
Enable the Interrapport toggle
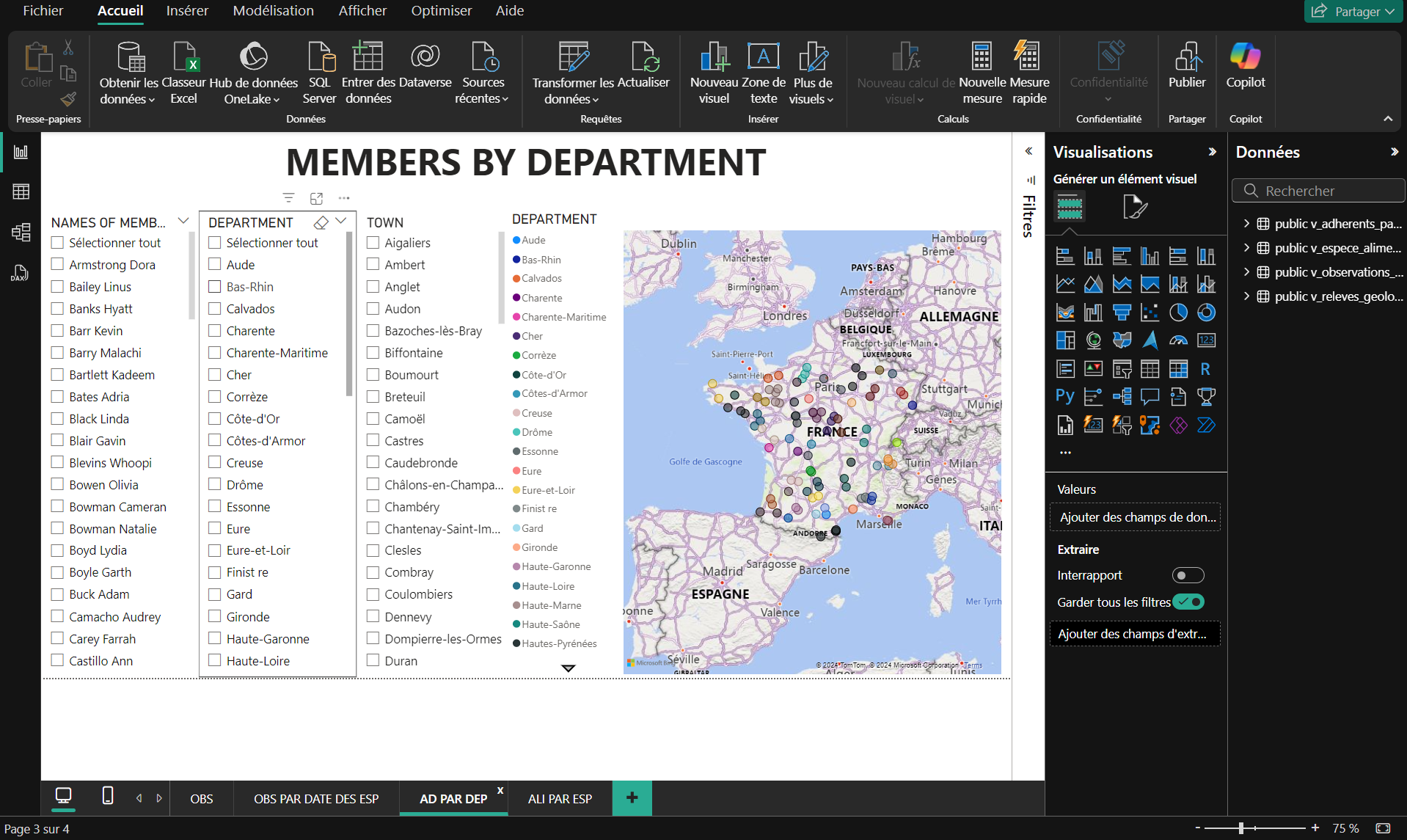[x=1188, y=575]
